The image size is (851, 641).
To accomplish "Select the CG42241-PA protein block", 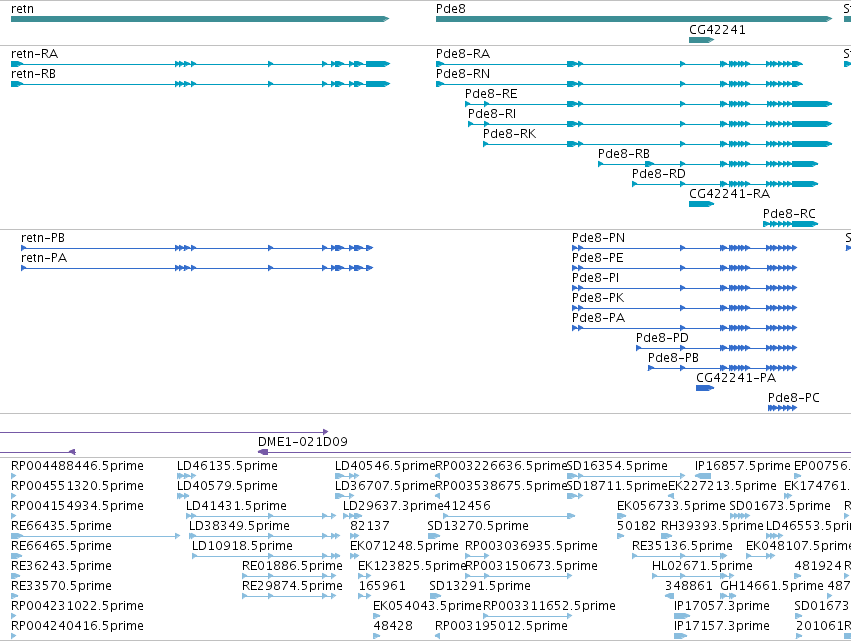I will pos(704,388).
